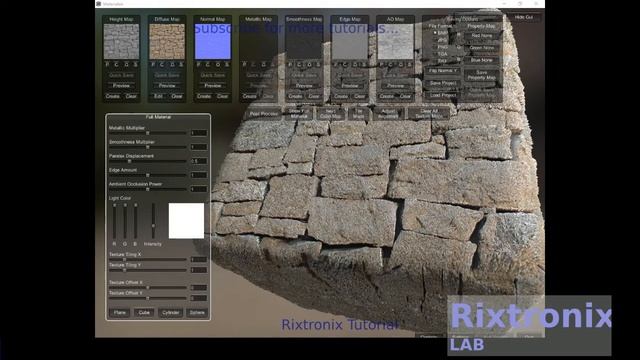Click the S button under Diffuse Map

point(181,64)
